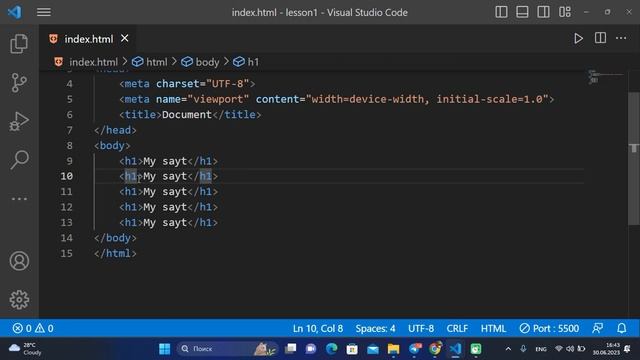Click the closing </body> tag on line 14
Screen dimensions: 640x360
pyautogui.click(x=115, y=238)
